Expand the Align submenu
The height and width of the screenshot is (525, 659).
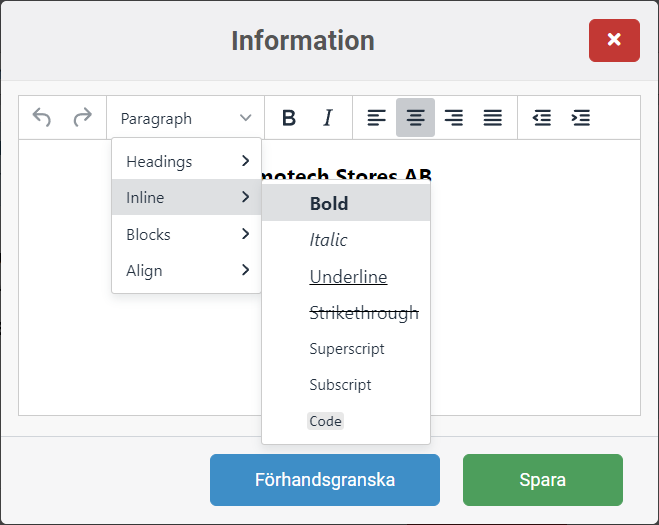pos(186,270)
